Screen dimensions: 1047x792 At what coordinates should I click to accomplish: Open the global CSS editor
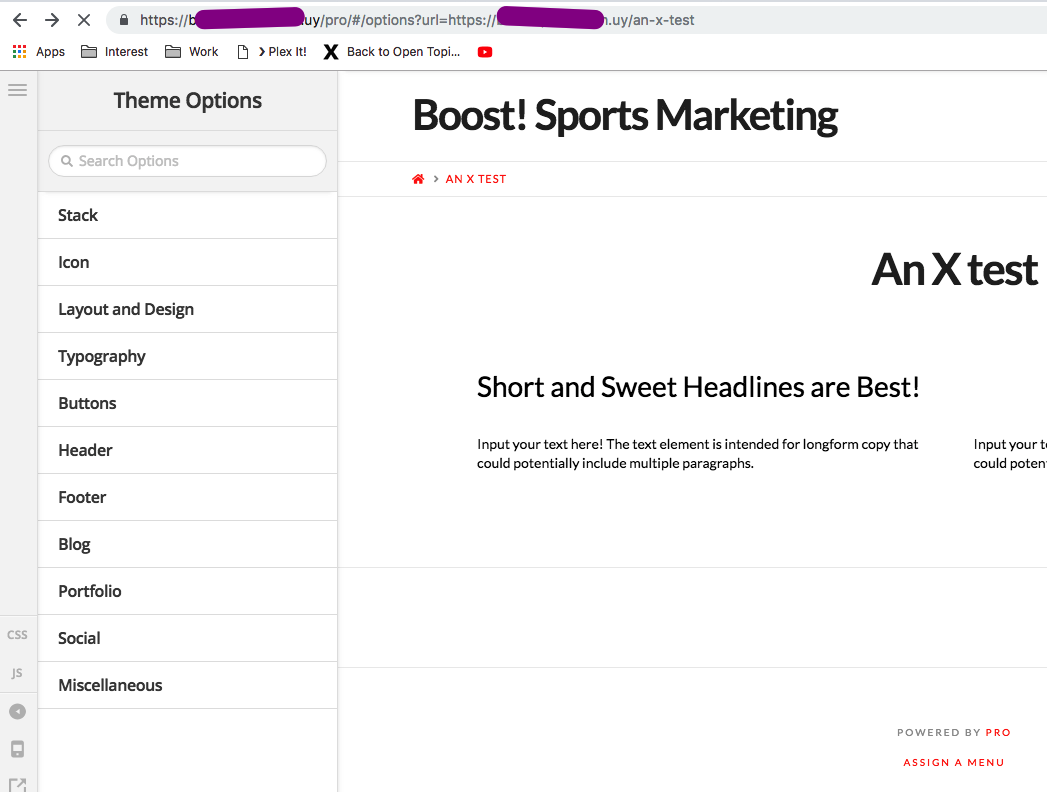click(x=17, y=635)
